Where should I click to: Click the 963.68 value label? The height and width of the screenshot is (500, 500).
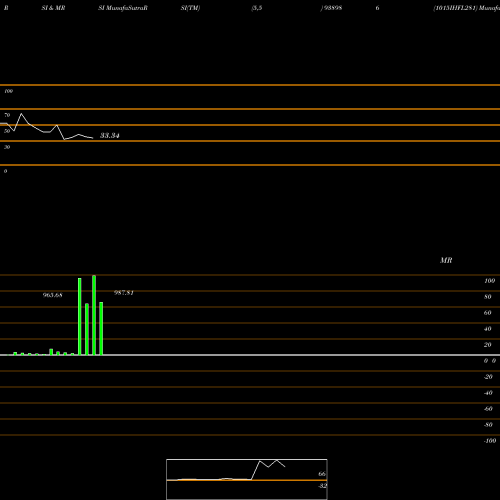(x=52, y=295)
